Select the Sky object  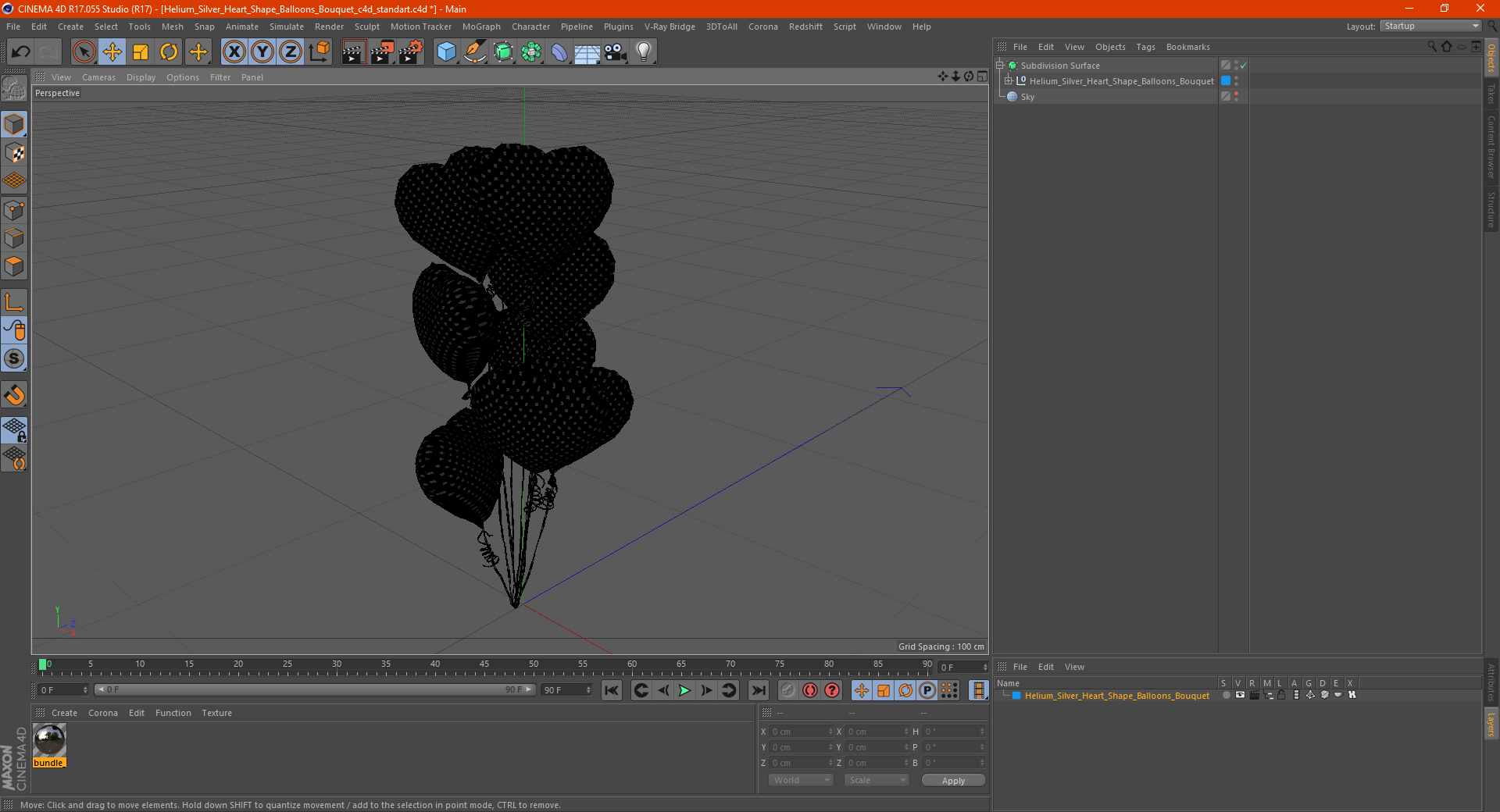[1027, 97]
